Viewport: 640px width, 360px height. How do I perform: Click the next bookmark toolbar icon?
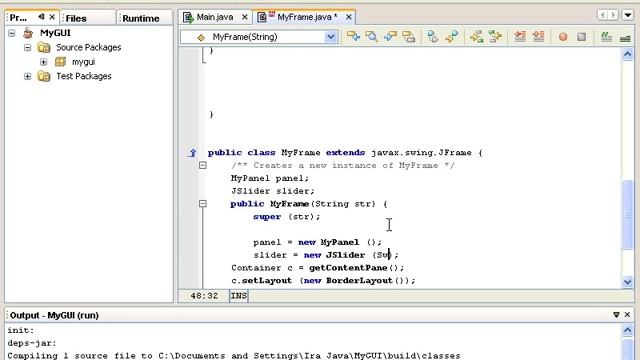(x=451, y=37)
